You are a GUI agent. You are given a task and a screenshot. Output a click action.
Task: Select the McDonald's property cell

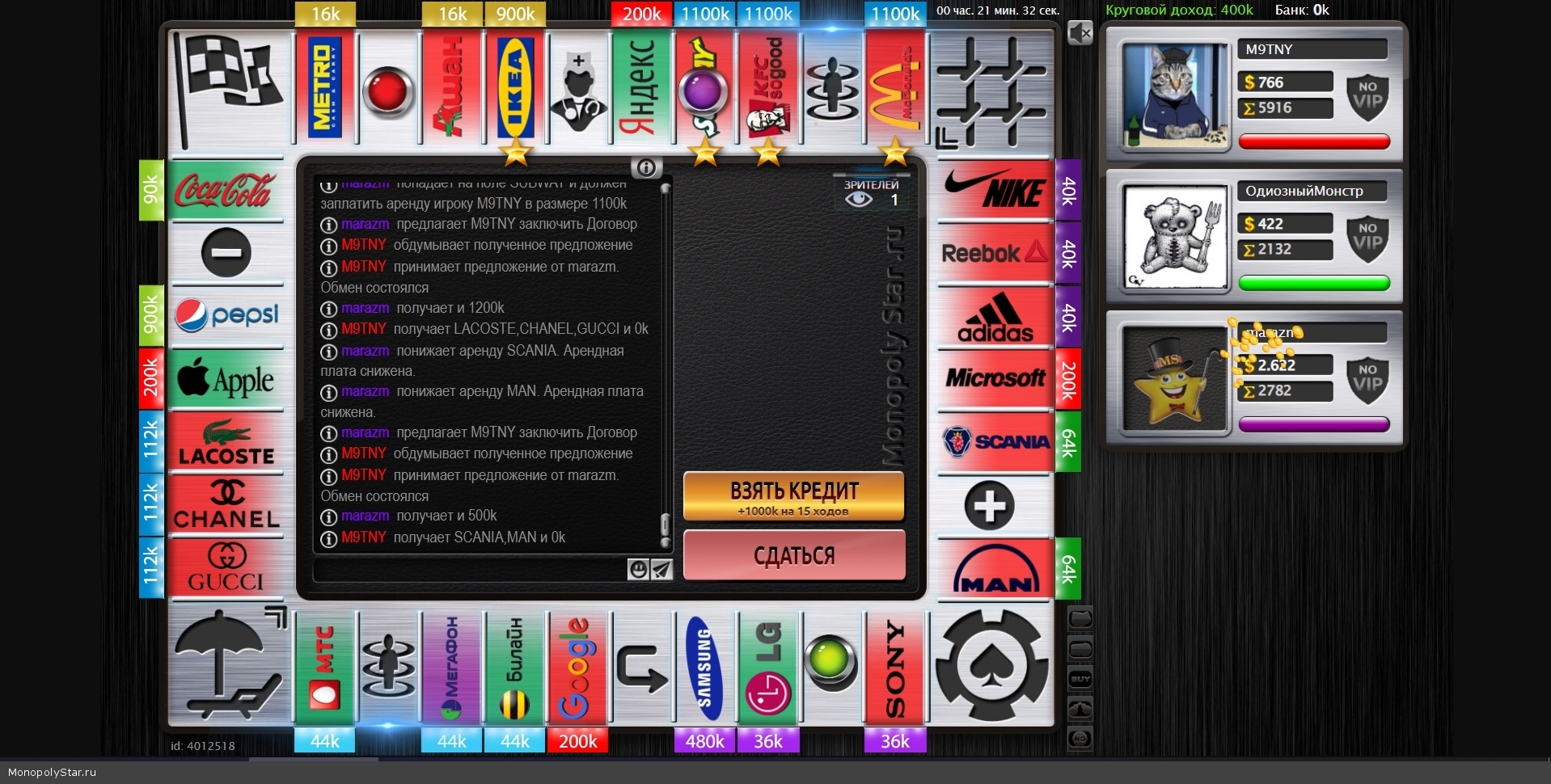point(895,88)
